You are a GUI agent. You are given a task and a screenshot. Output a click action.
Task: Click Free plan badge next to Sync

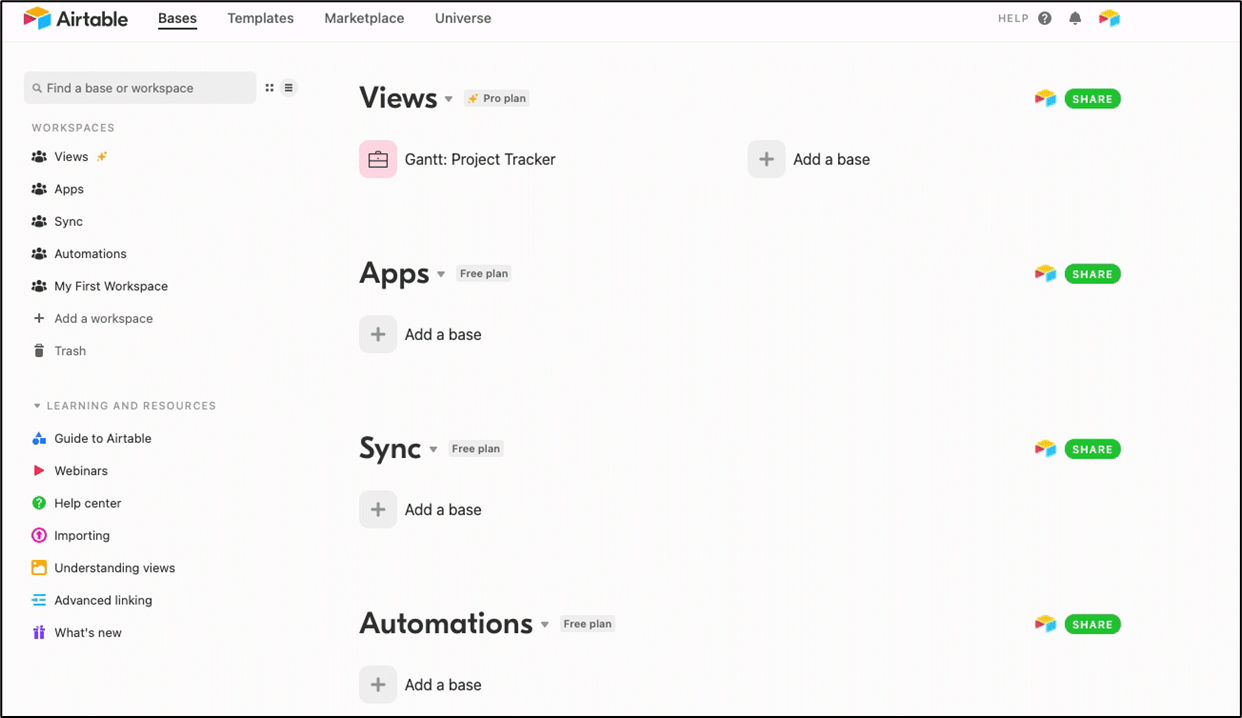[x=476, y=449]
